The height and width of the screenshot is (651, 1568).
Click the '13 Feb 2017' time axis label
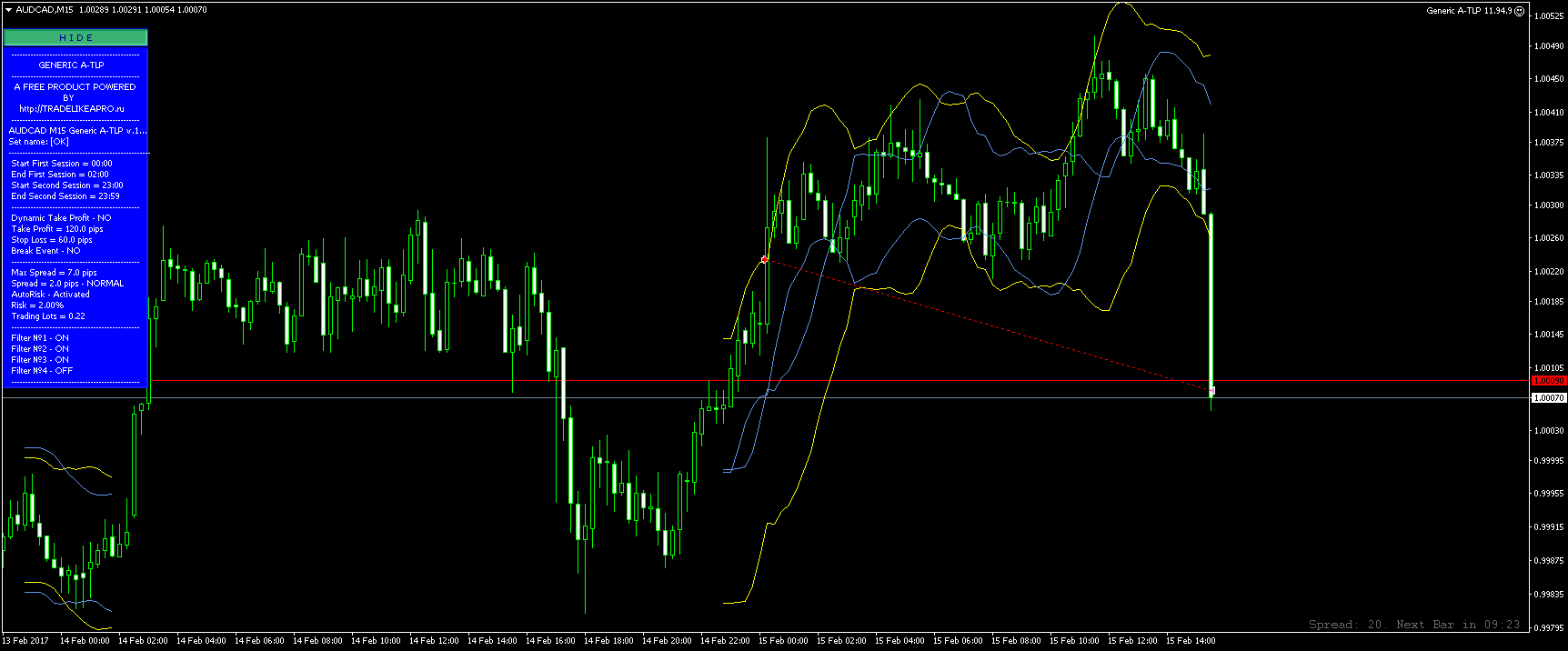click(x=25, y=641)
